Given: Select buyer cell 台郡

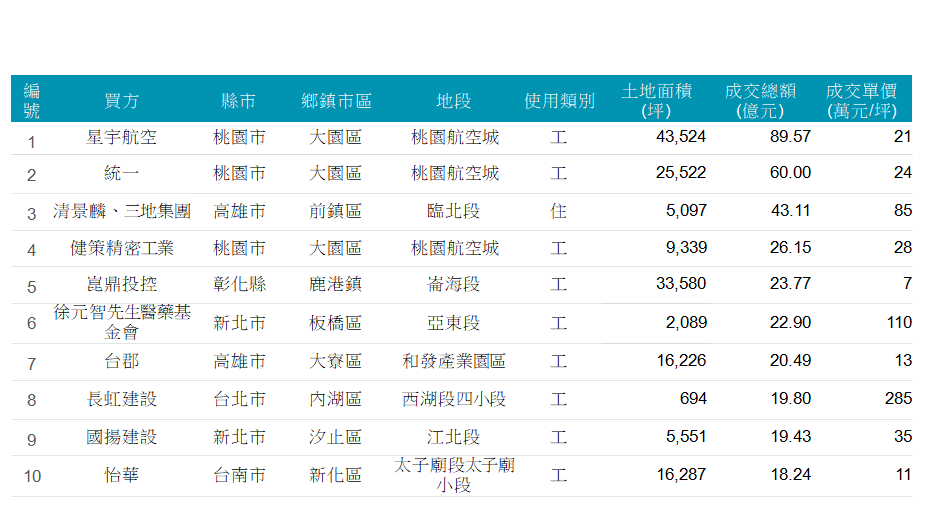Looking at the screenshot, I should click(122, 361).
